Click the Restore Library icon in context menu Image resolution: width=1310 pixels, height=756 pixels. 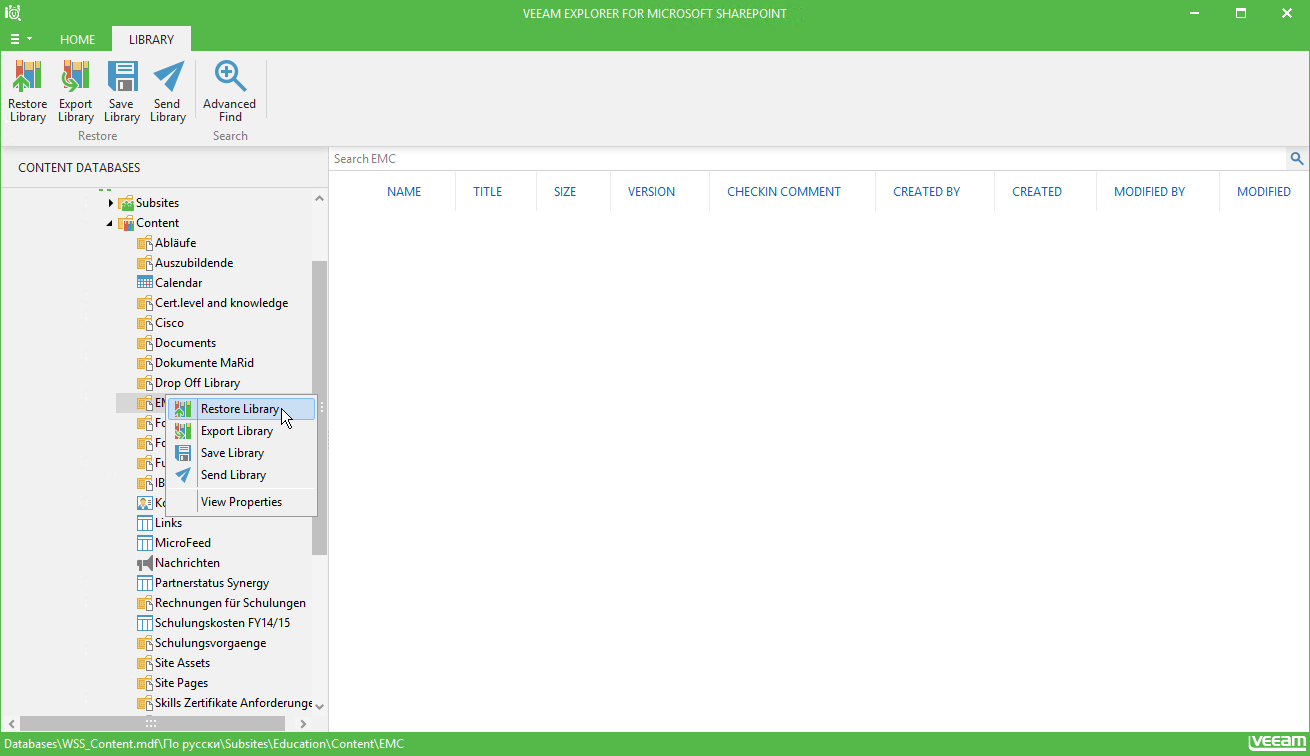(x=183, y=409)
